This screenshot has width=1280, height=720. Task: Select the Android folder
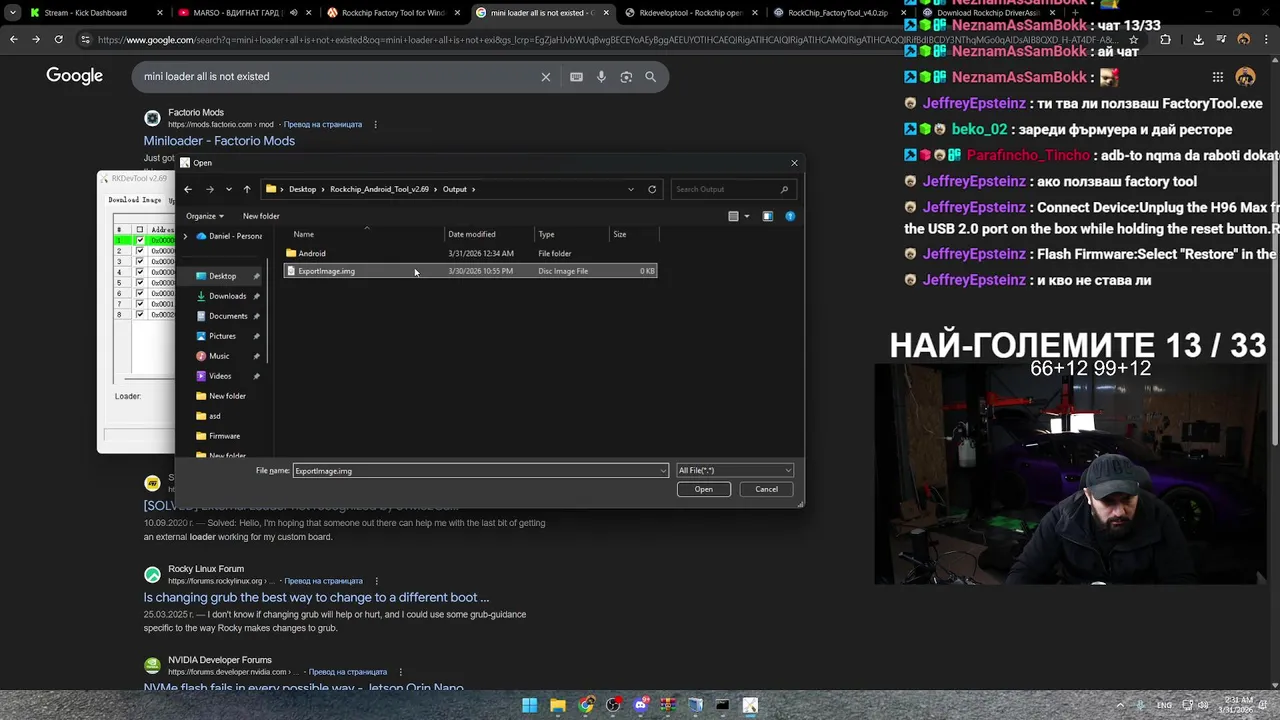[470, 253]
